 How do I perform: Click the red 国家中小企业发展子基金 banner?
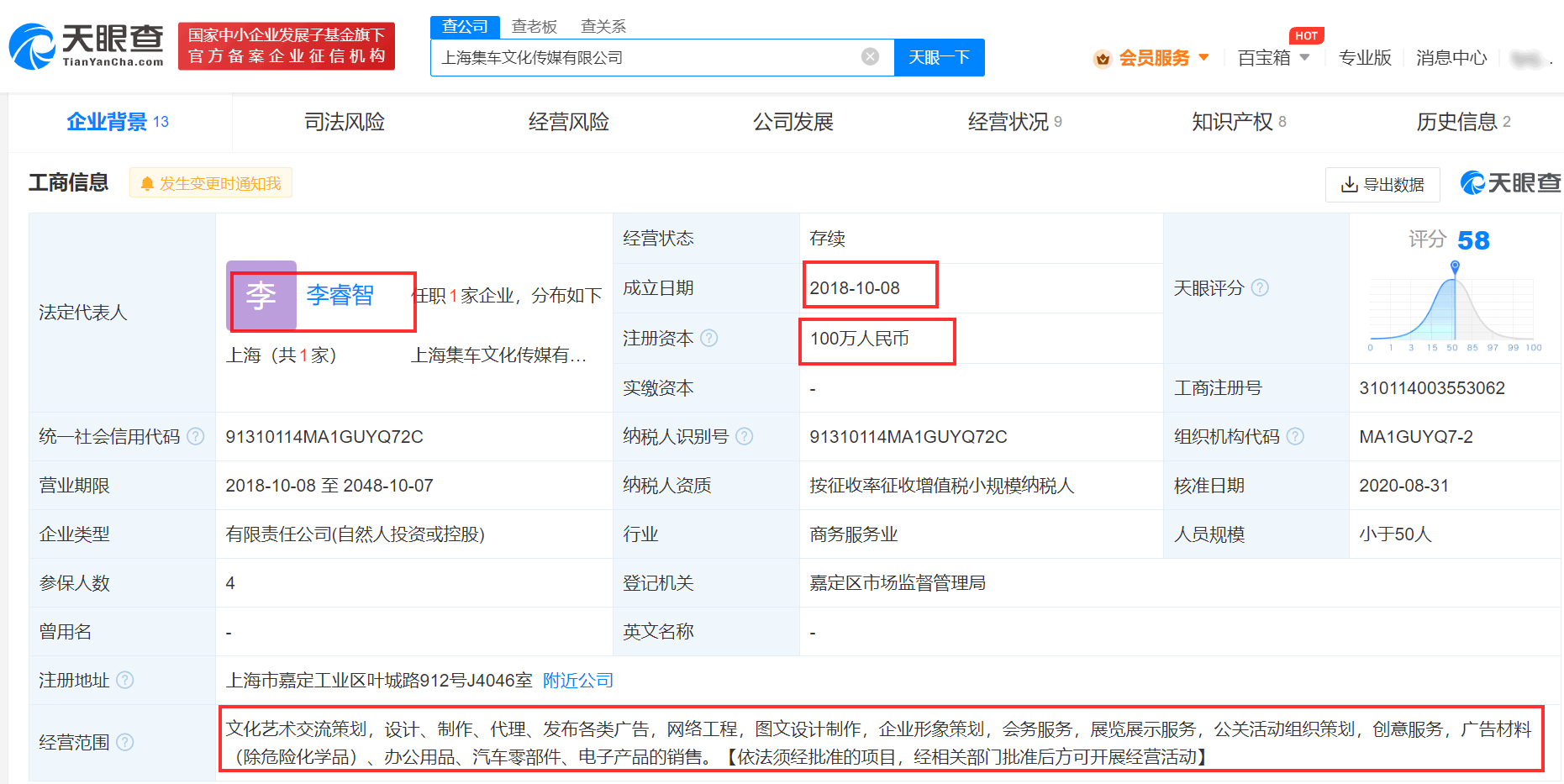[x=287, y=46]
